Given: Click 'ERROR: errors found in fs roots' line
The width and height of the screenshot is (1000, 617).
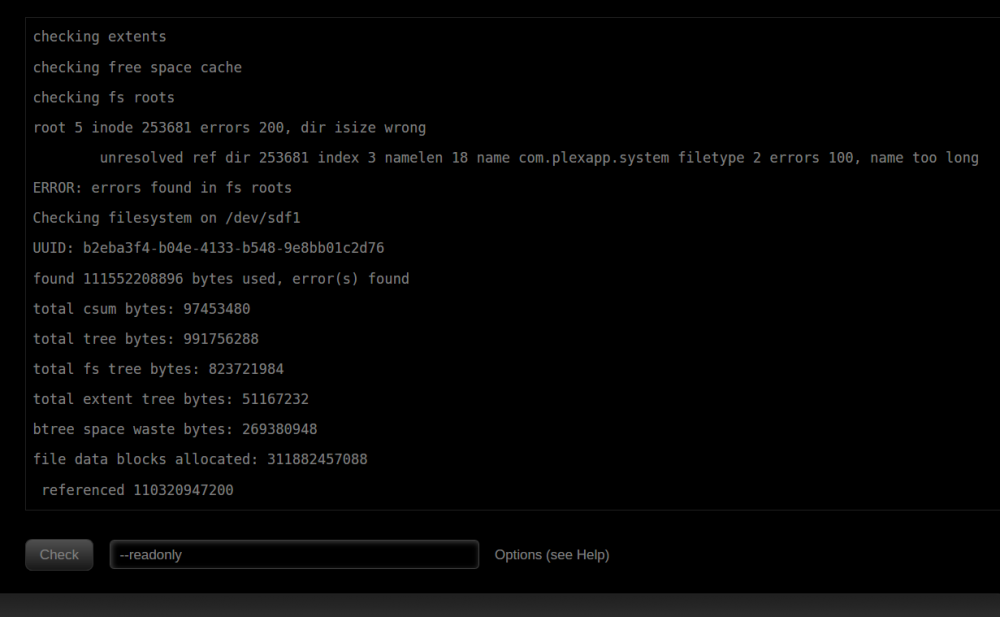Looking at the screenshot, I should coord(162,188).
